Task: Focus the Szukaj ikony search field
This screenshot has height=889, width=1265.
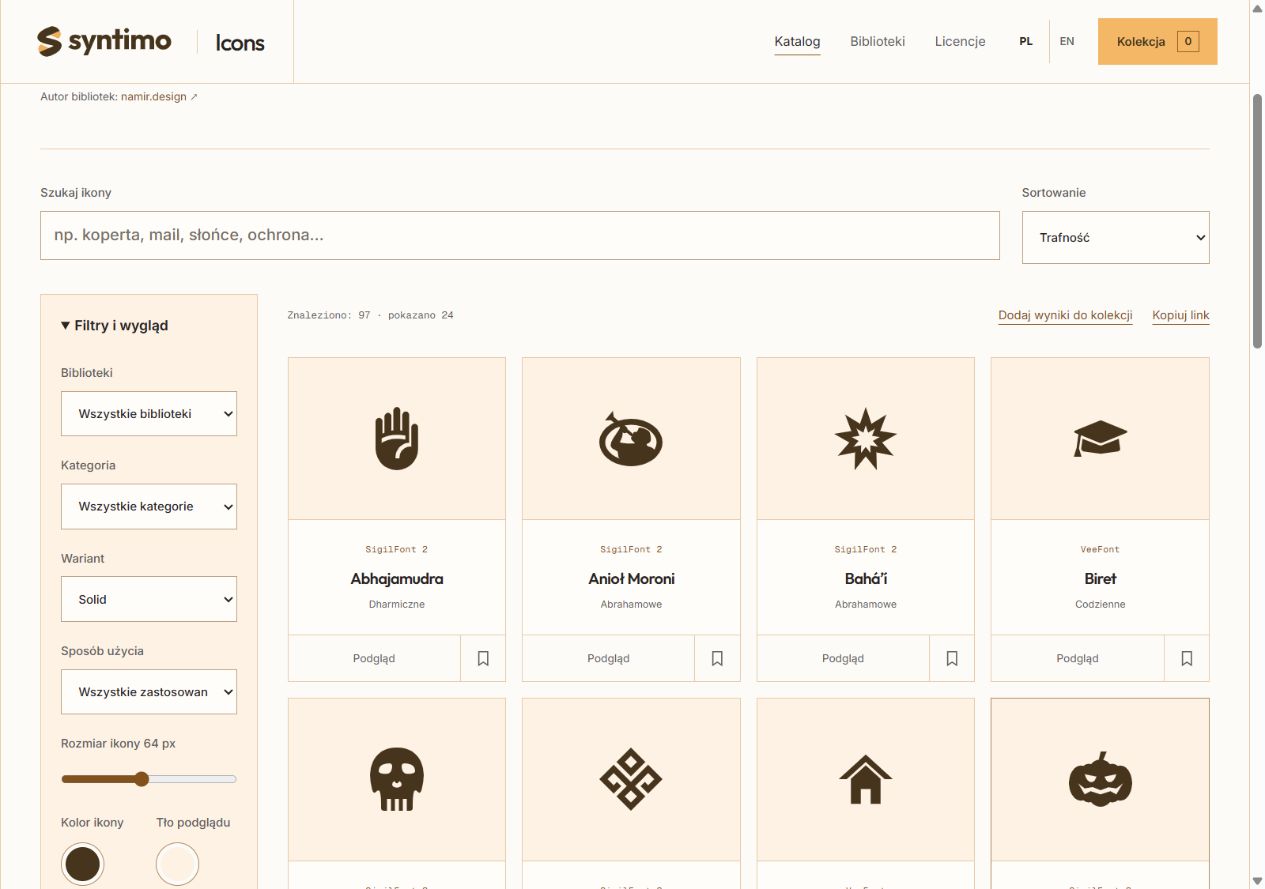Action: coord(520,236)
